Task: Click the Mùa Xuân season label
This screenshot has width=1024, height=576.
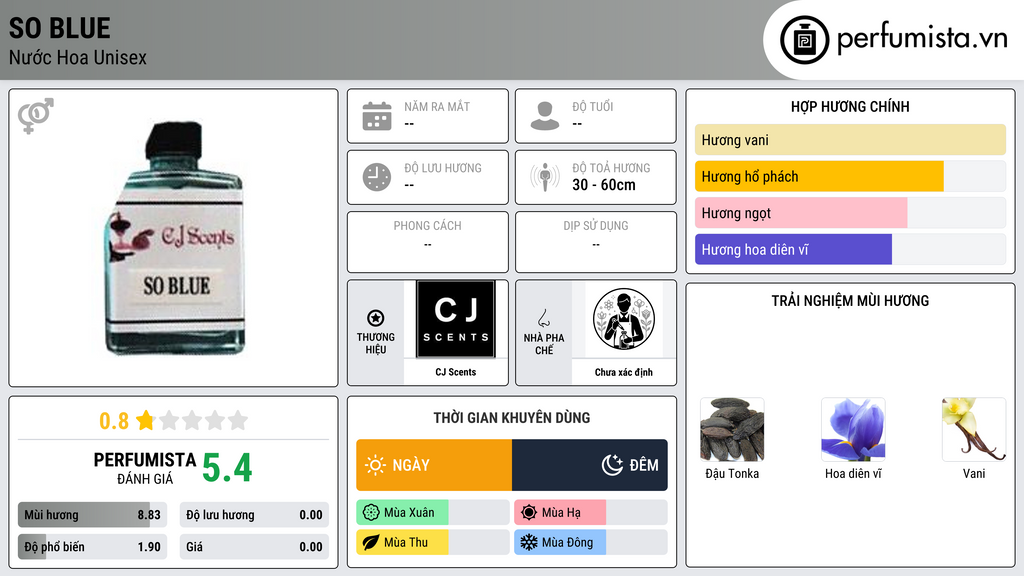Action: [x=409, y=513]
